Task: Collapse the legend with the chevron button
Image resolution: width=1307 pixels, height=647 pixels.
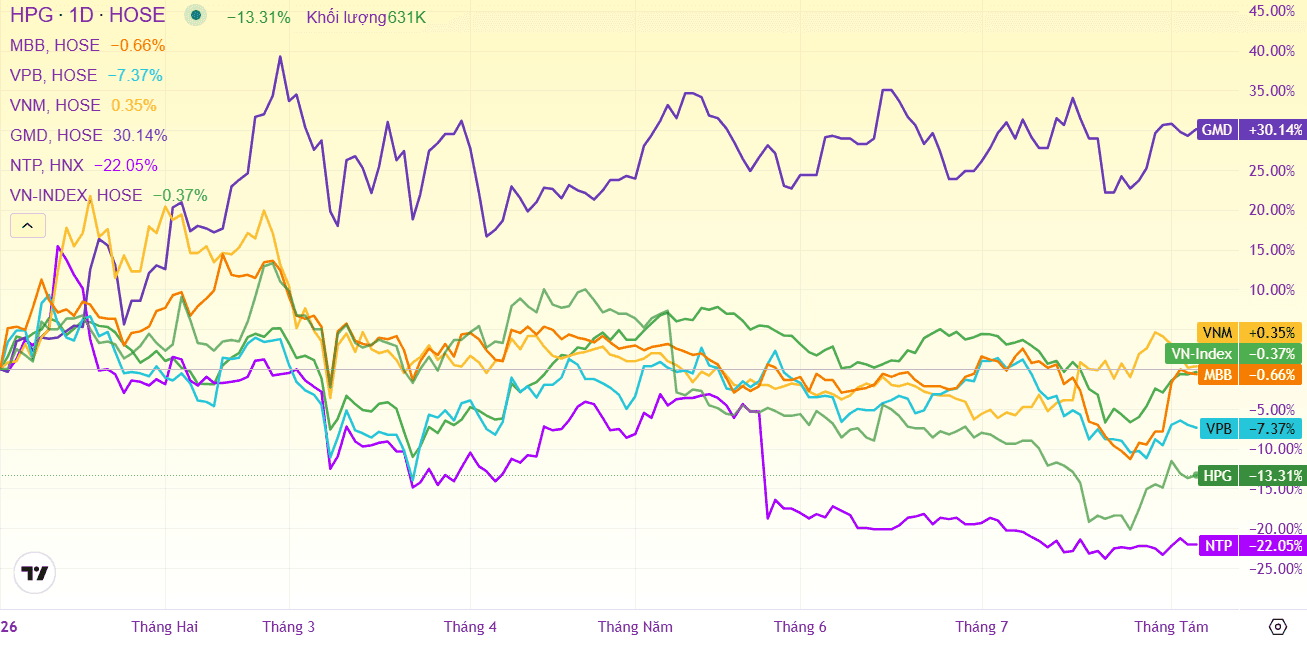Action: (x=27, y=226)
